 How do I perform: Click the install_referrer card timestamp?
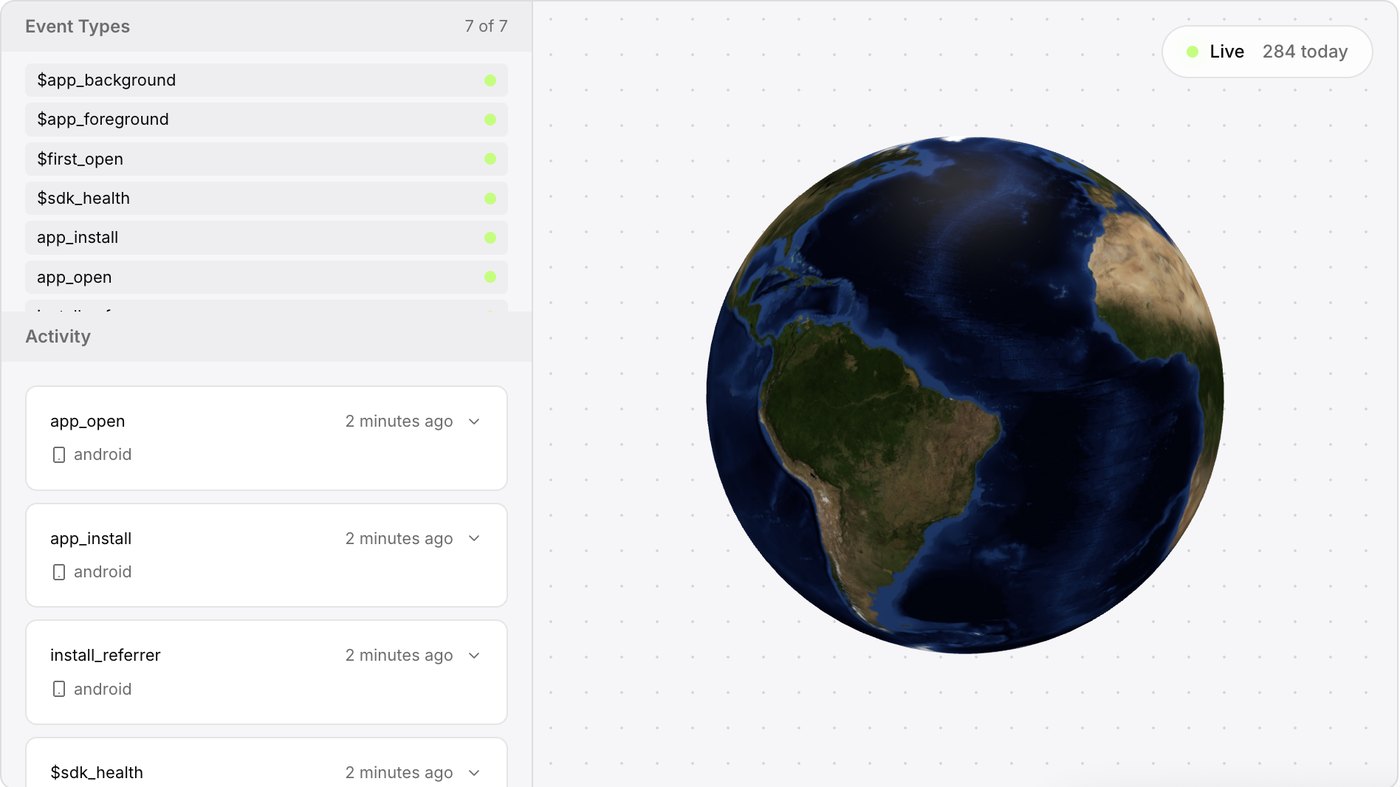point(399,655)
